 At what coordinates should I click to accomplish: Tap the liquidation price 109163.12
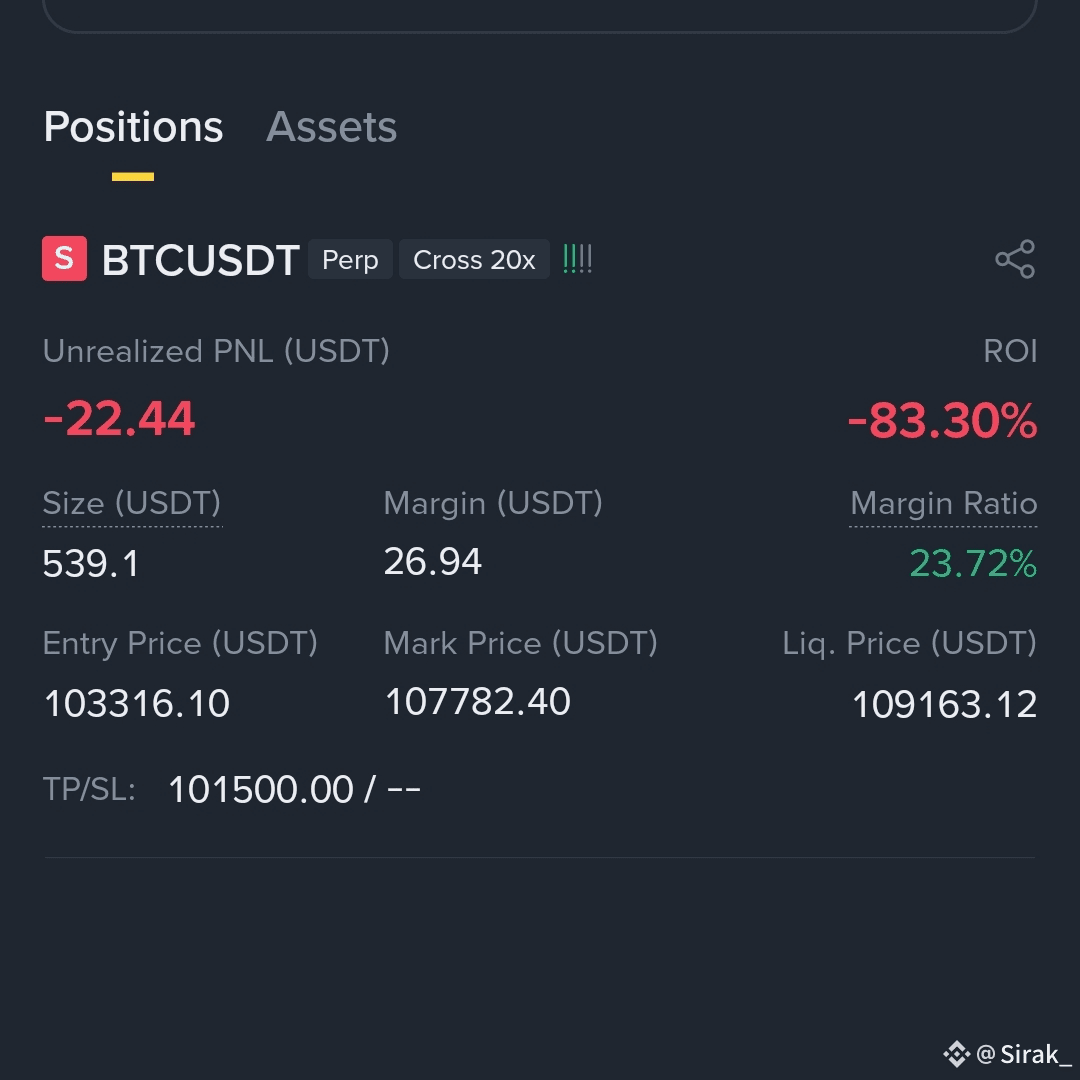[944, 705]
